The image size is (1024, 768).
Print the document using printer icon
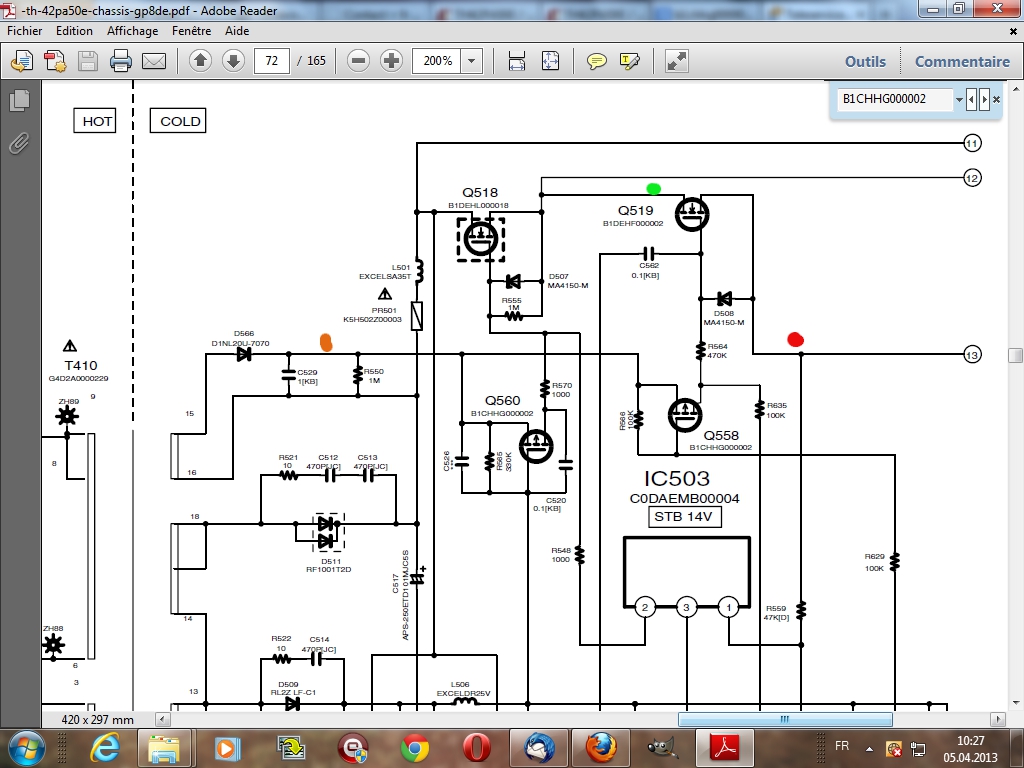[121, 61]
